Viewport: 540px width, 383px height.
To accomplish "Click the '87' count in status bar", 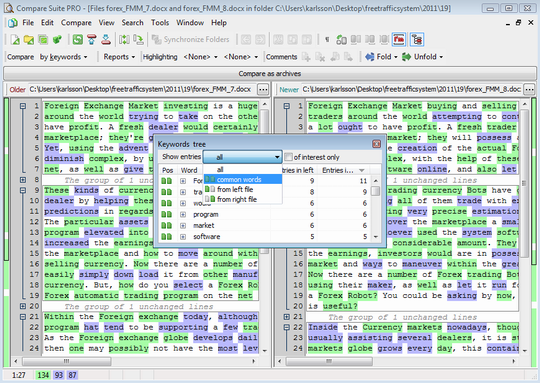I will [72, 375].
